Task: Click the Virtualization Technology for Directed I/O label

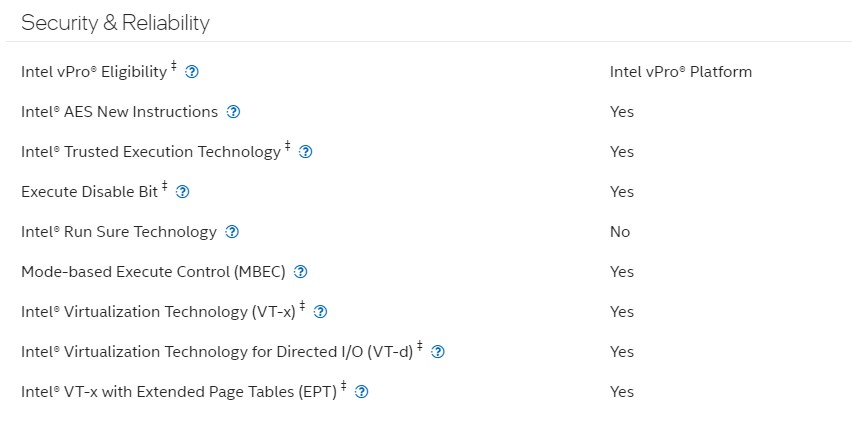Action: (217, 352)
